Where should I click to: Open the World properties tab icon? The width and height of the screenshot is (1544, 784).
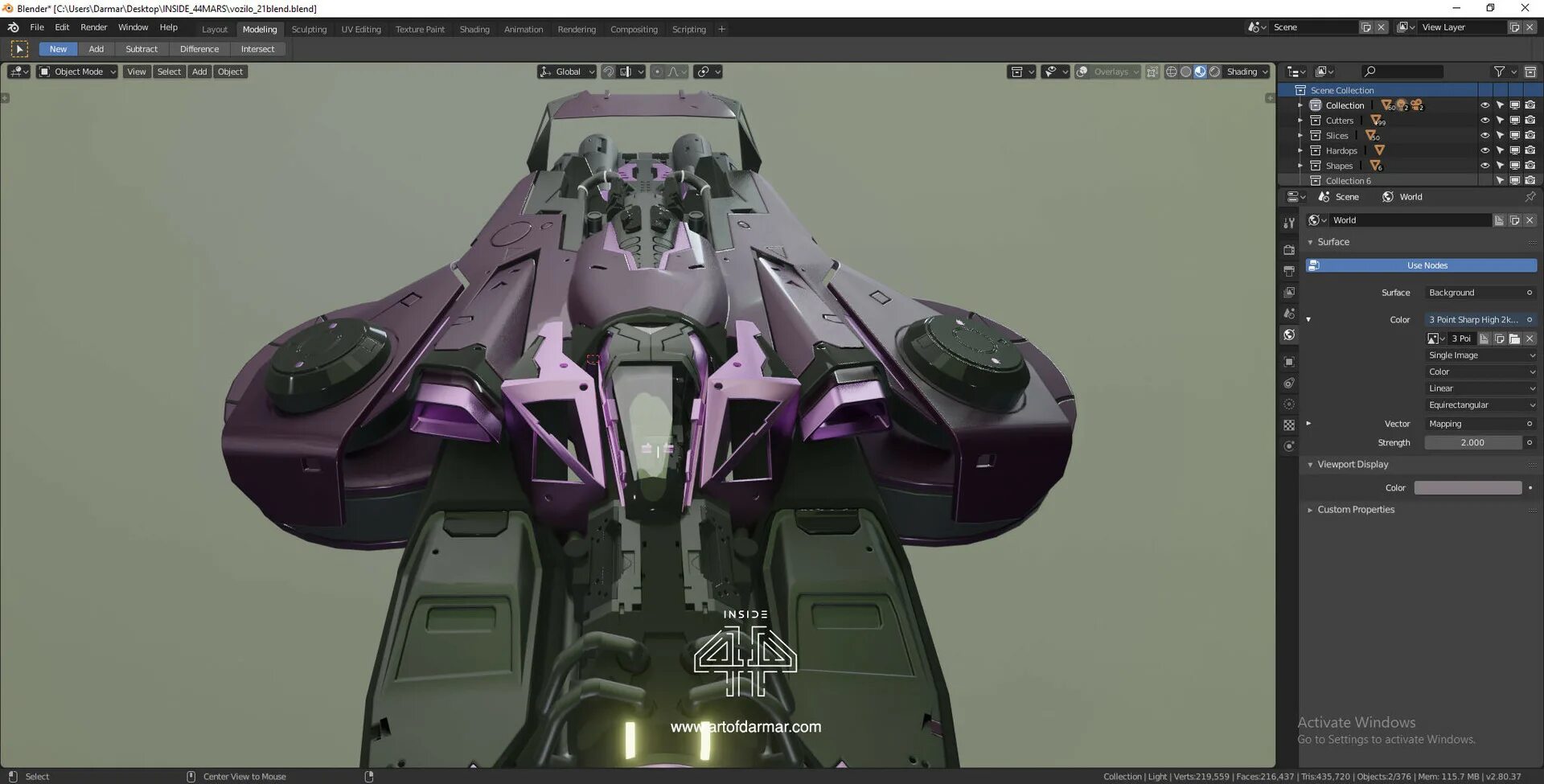tap(1289, 335)
